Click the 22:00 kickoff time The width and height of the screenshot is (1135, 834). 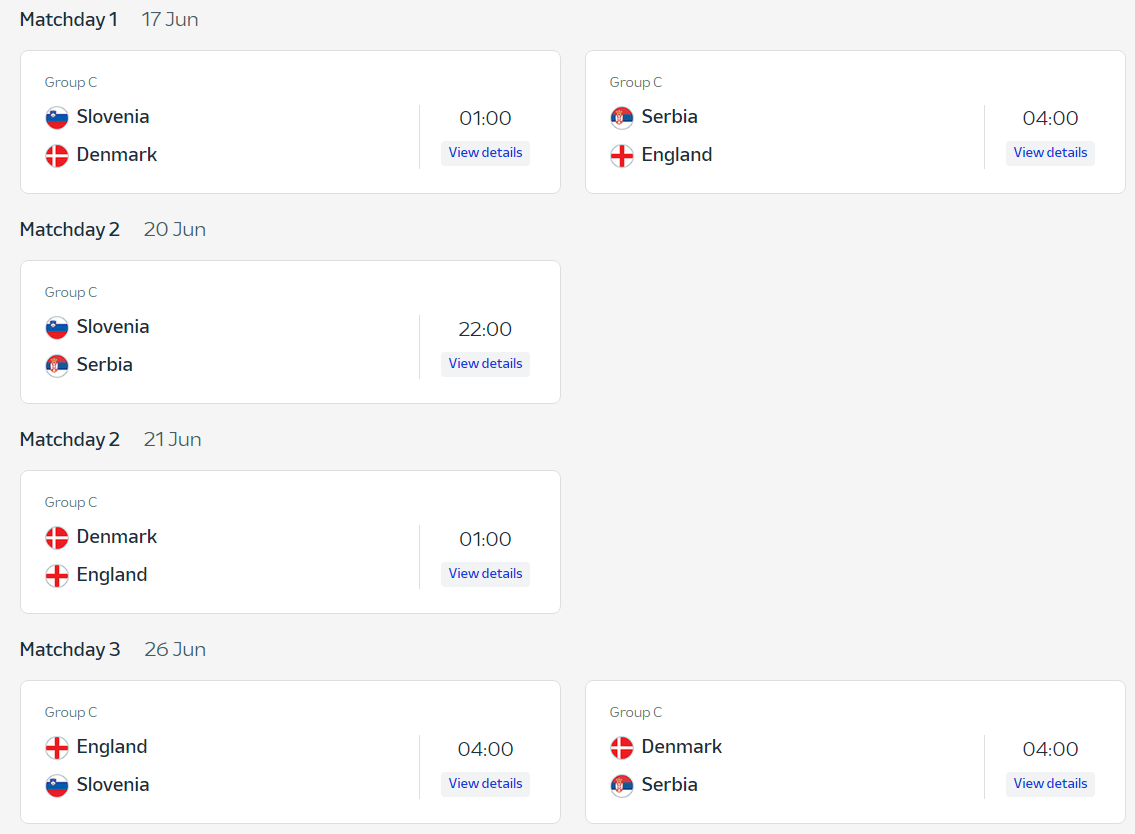485,329
